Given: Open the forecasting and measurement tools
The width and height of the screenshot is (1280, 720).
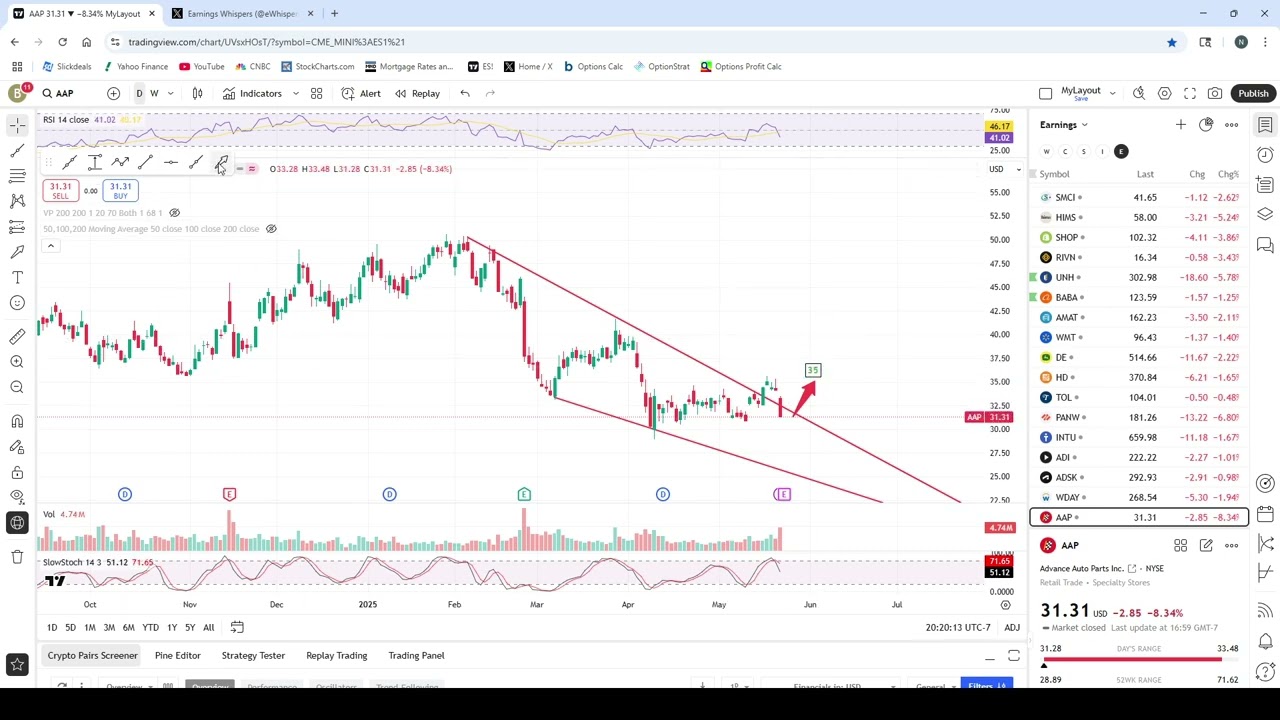Looking at the screenshot, I should pyautogui.click(x=17, y=227).
